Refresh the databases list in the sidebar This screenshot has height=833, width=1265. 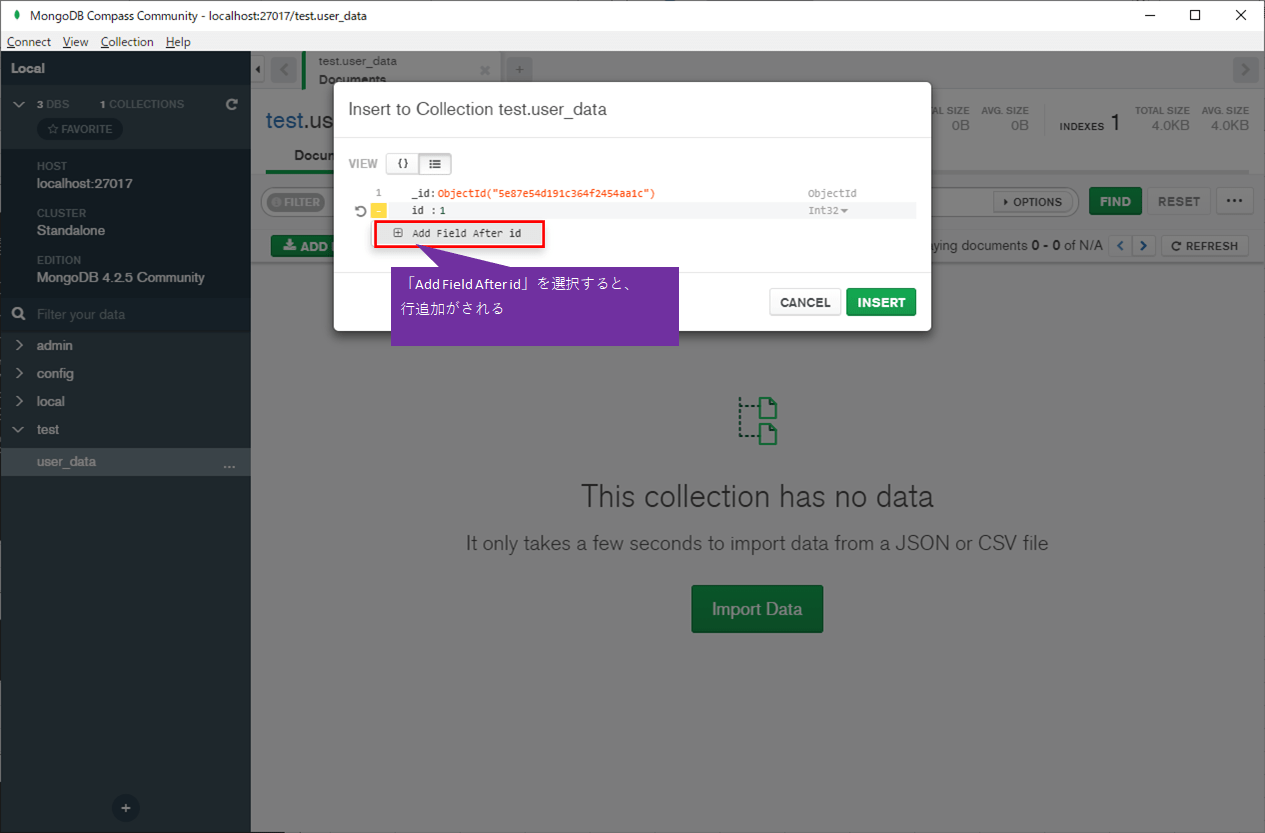click(x=231, y=103)
